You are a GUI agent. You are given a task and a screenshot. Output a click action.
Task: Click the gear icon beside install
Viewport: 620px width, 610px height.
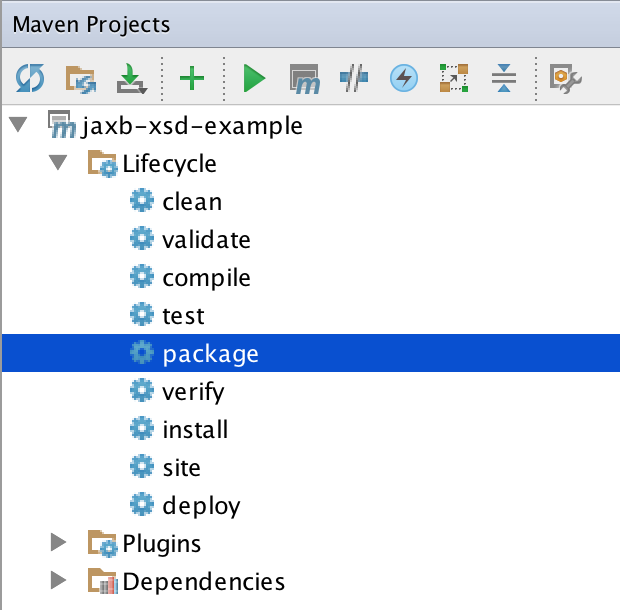(142, 428)
